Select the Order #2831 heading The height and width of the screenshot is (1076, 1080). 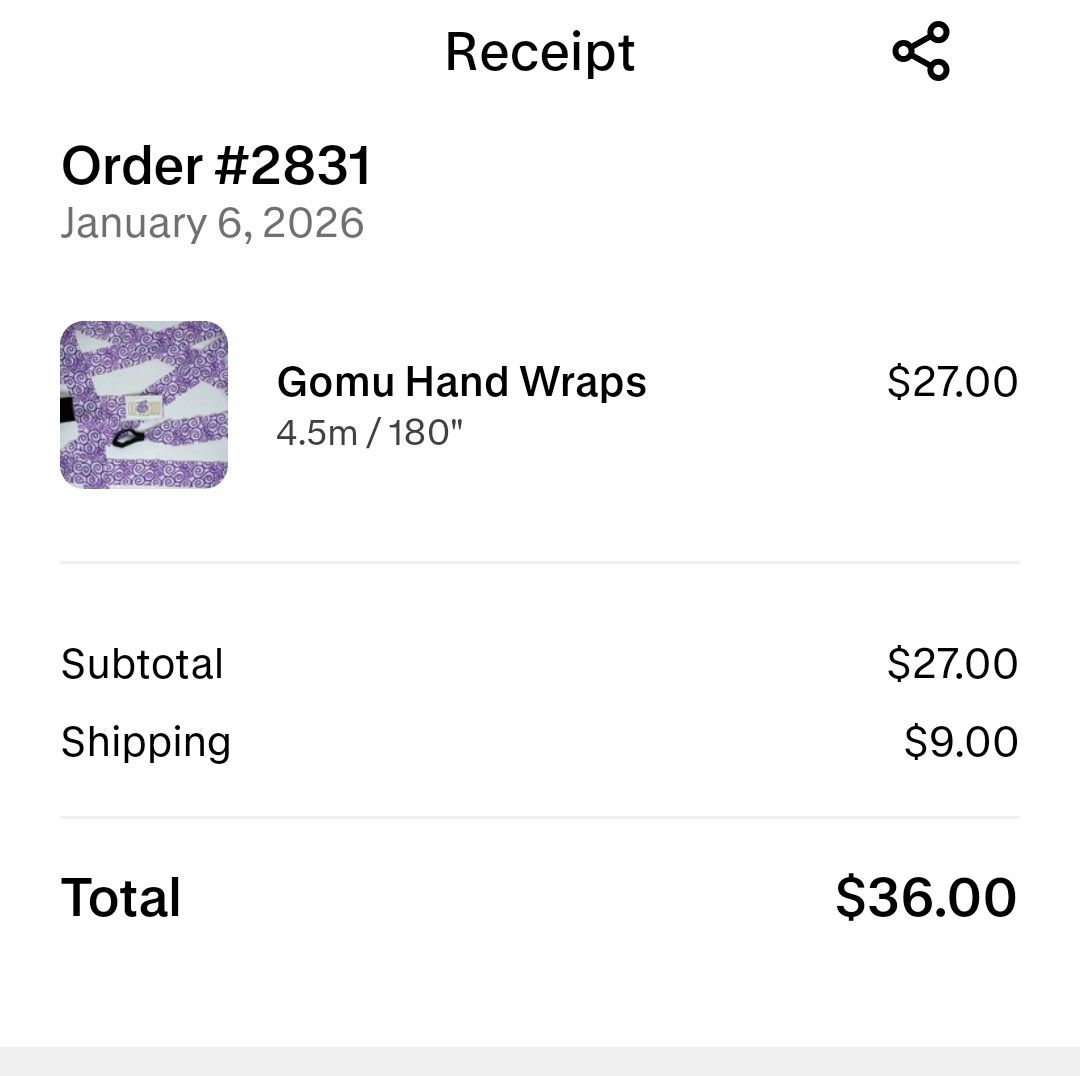click(x=214, y=166)
